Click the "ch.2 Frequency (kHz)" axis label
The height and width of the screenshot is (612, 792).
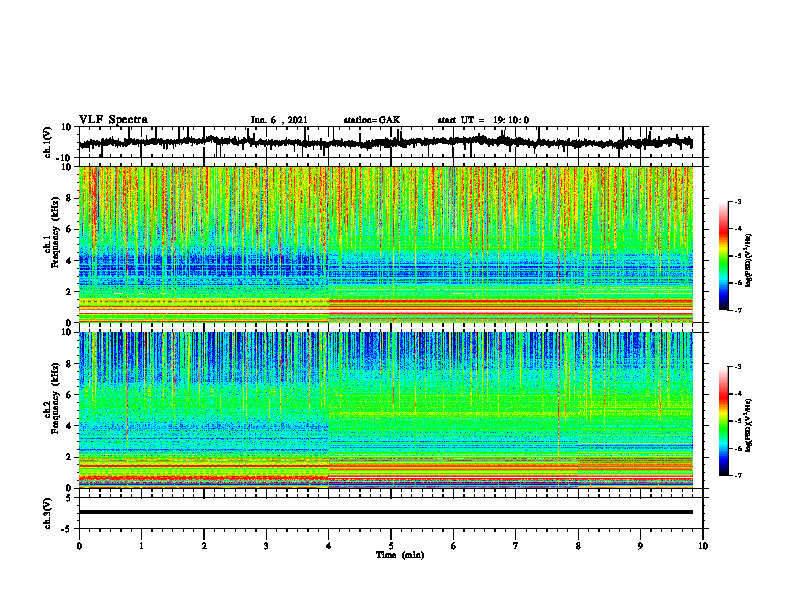point(51,398)
